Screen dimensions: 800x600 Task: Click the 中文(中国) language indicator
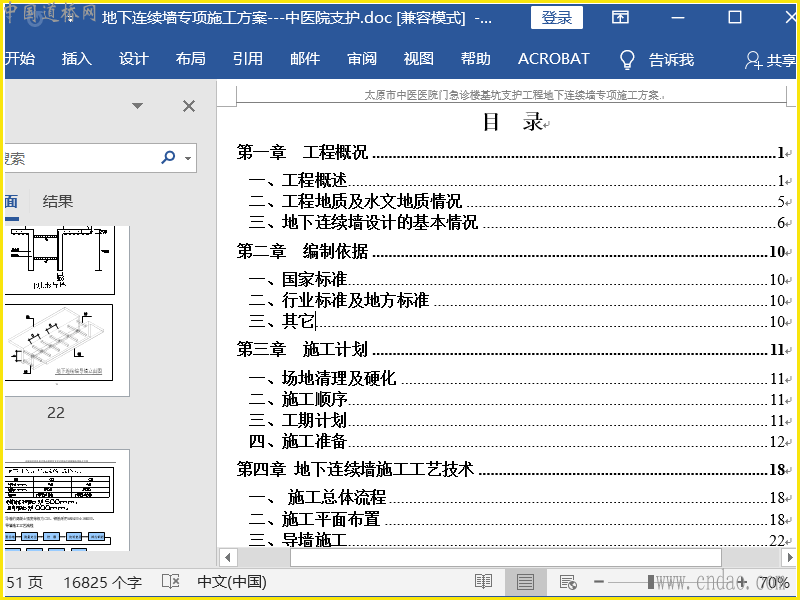232,582
